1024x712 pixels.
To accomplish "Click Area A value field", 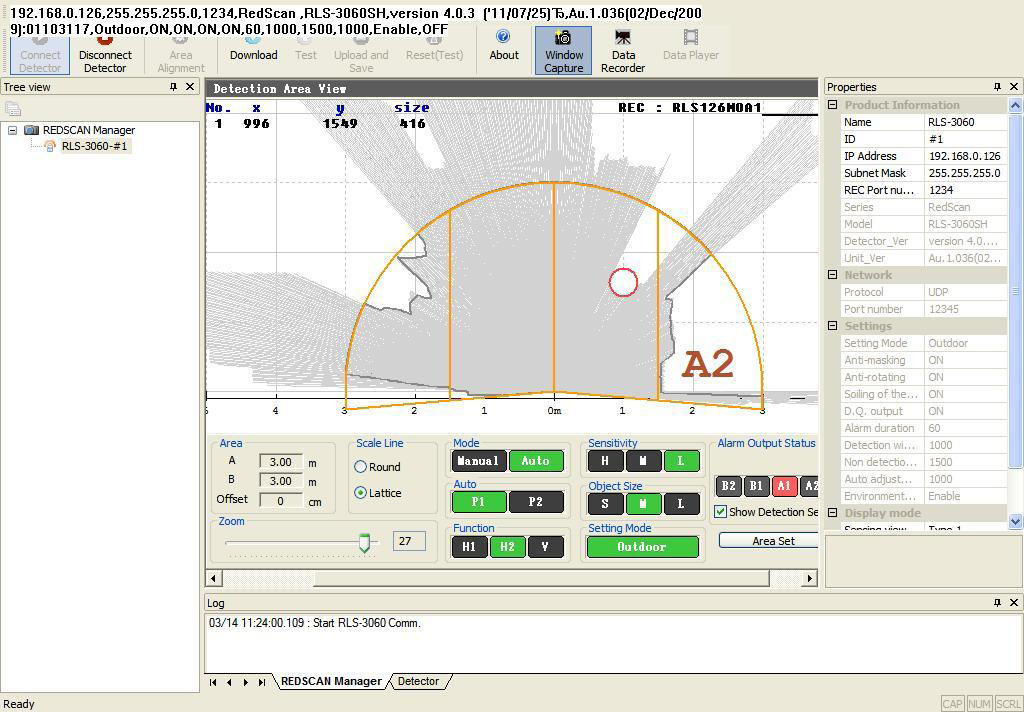I will click(281, 462).
